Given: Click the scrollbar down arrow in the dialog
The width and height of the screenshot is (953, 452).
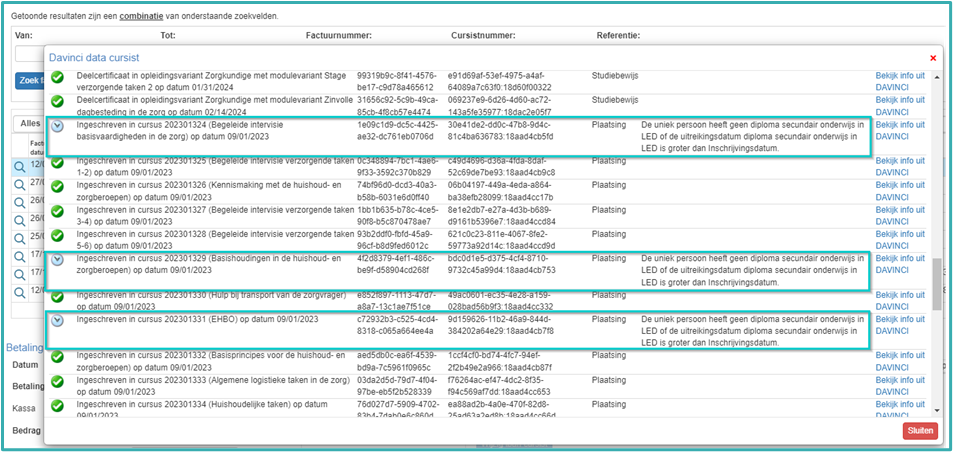Looking at the screenshot, I should pos(937,409).
